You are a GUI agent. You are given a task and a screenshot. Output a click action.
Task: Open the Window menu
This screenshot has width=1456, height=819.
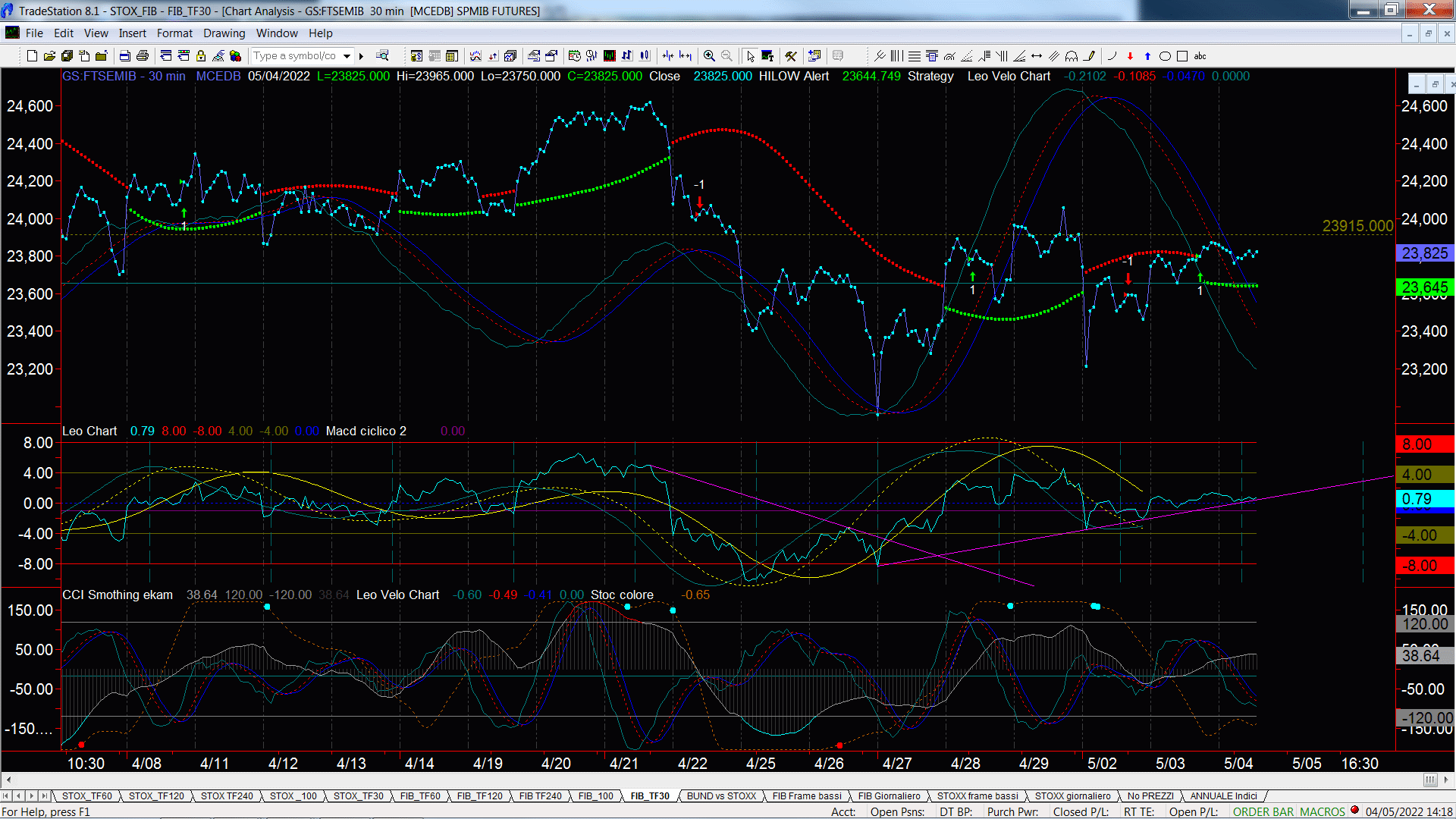pyautogui.click(x=277, y=33)
